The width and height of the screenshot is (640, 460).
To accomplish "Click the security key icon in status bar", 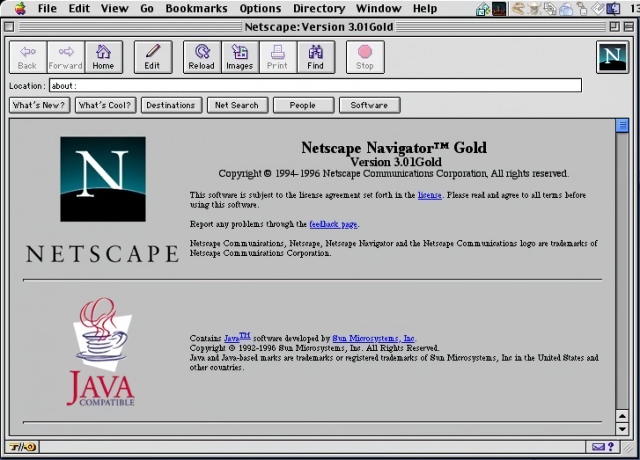I will pos(22,447).
